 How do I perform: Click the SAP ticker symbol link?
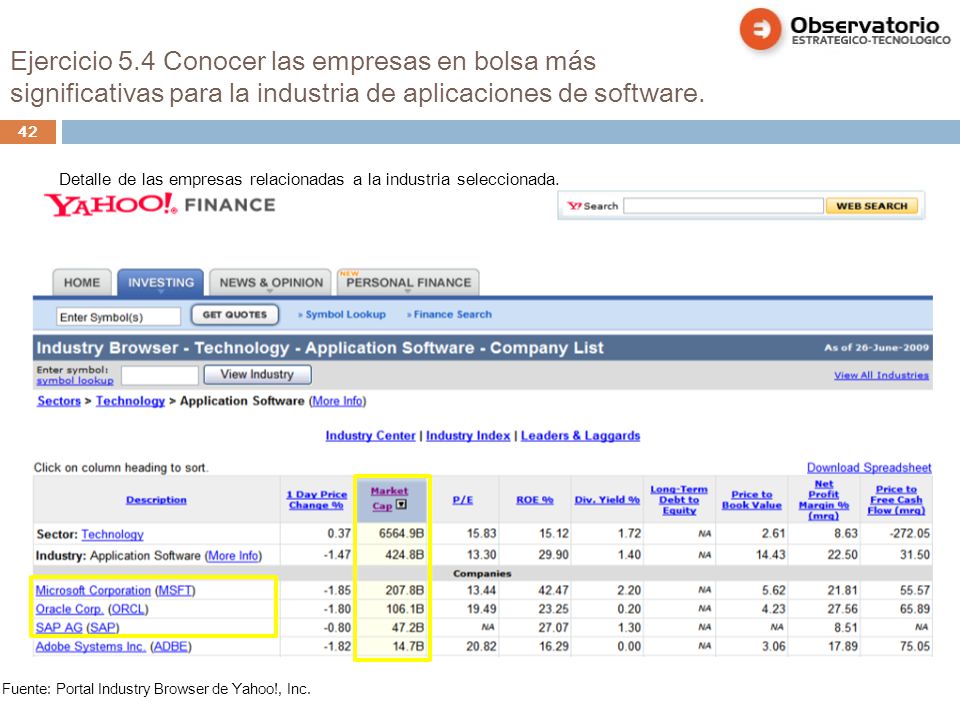103,627
